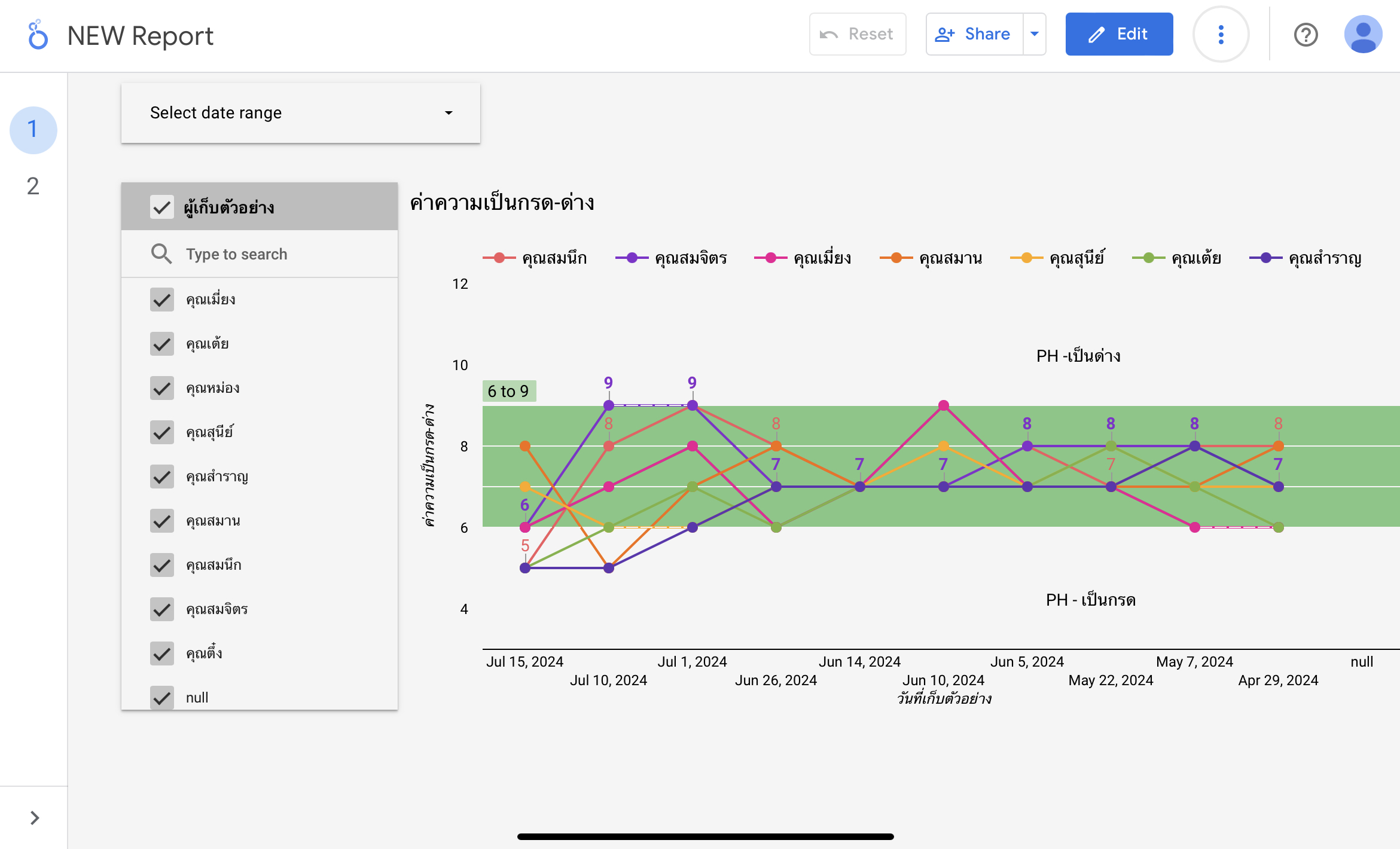Click the Reset undo arrow icon
The image size is (1400, 849).
pyautogui.click(x=829, y=35)
